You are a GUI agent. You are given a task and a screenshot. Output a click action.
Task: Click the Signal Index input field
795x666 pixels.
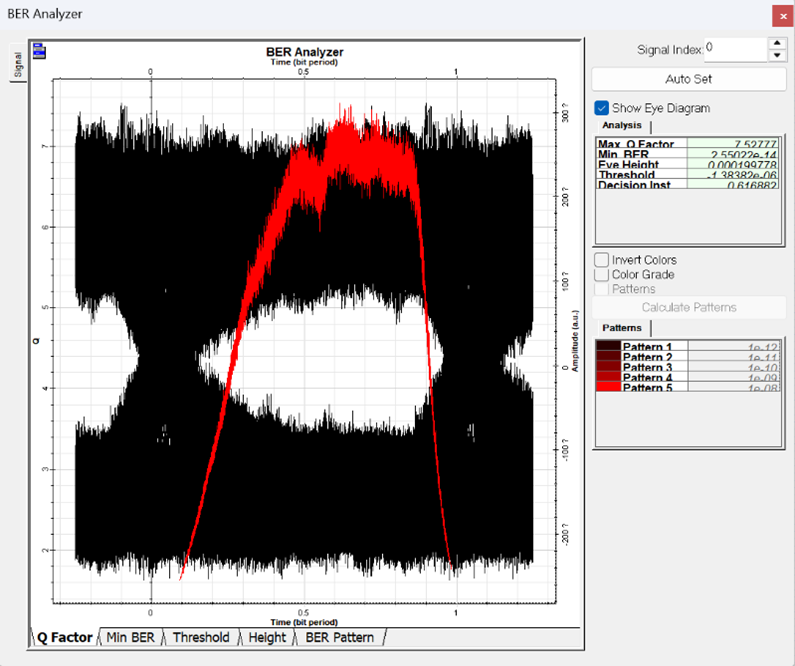[x=734, y=48]
